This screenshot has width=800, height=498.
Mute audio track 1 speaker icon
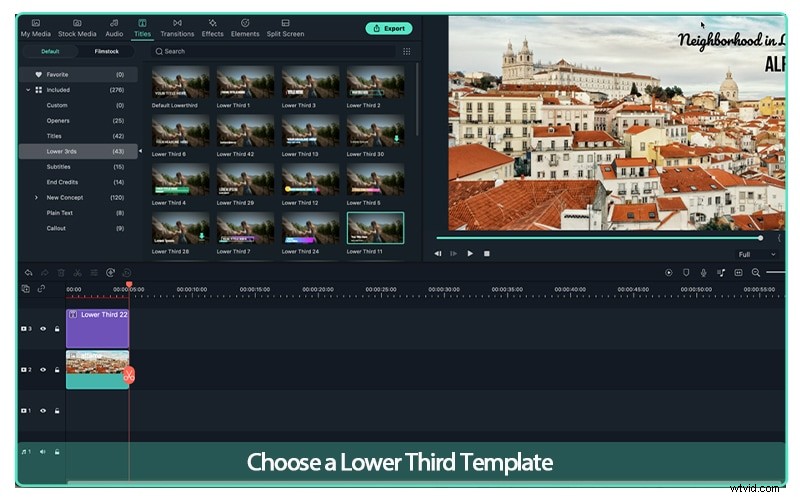pos(43,452)
